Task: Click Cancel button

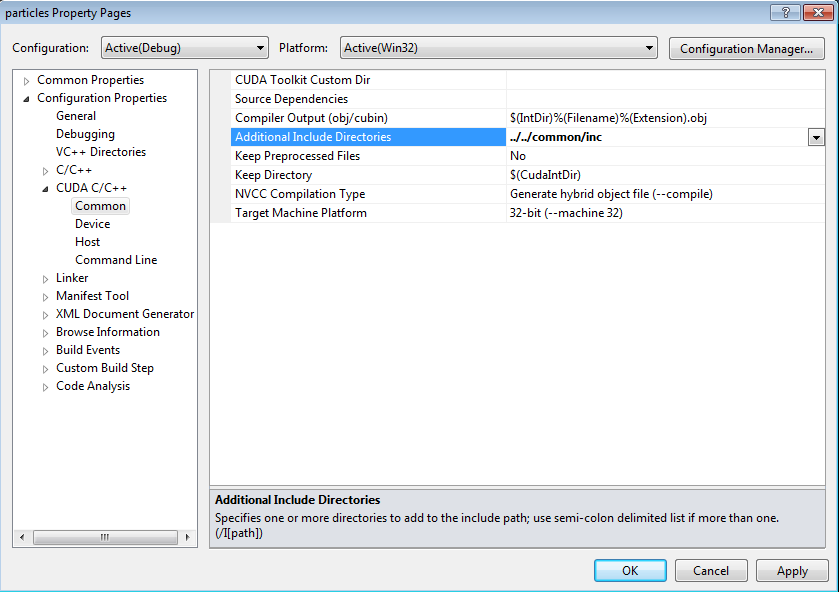Action: [711, 571]
